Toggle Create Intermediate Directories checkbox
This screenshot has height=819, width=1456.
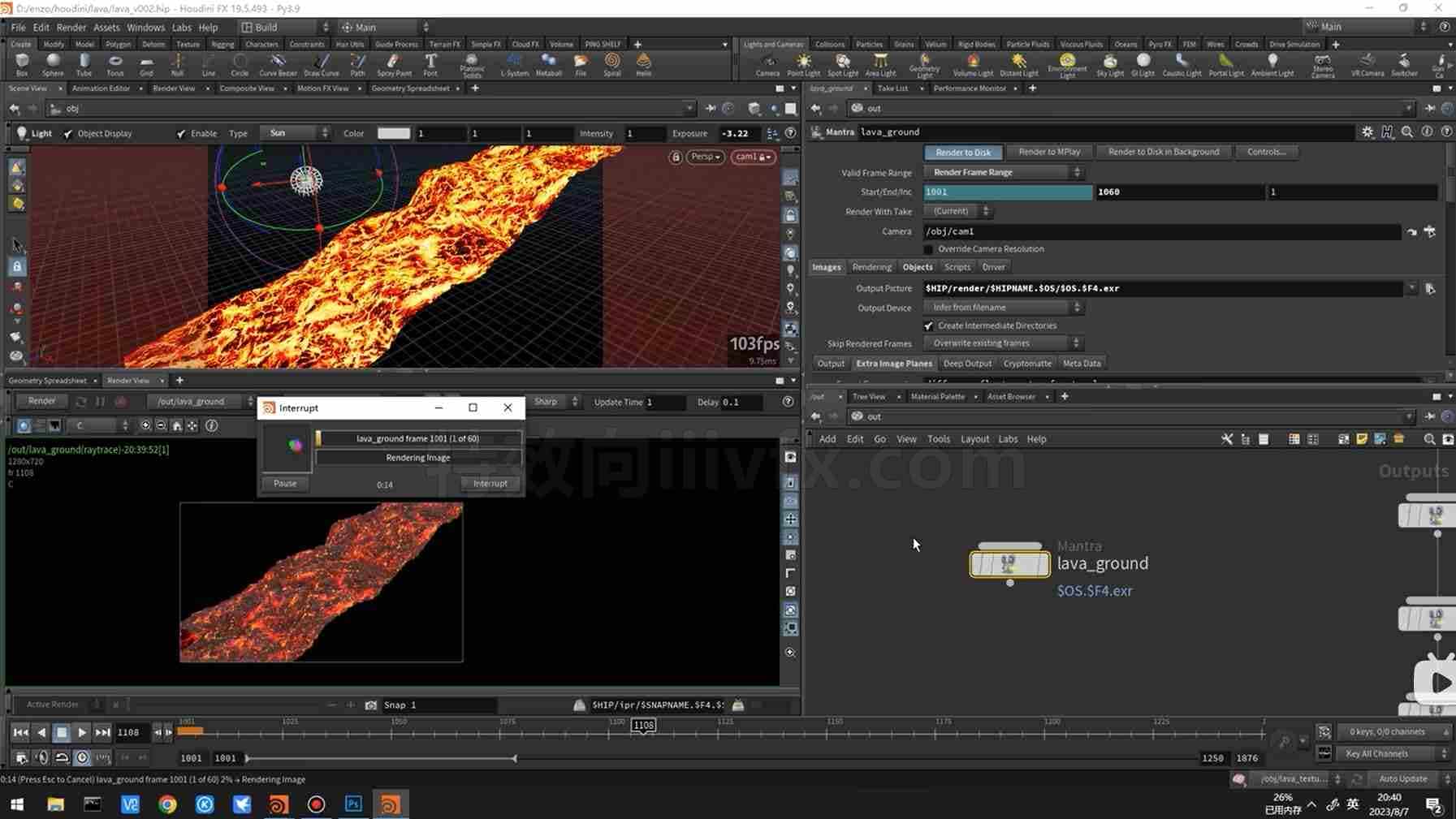(x=929, y=325)
